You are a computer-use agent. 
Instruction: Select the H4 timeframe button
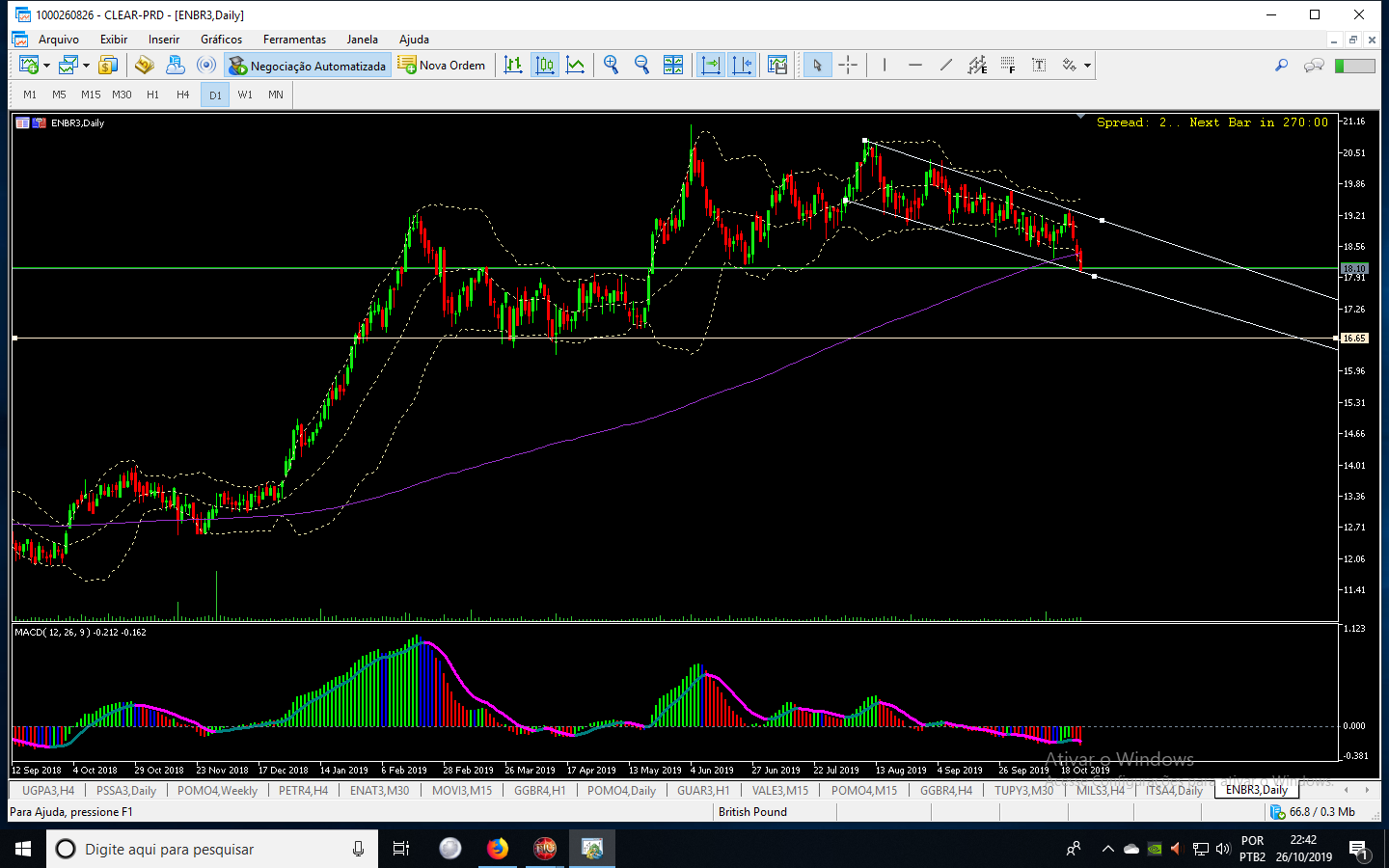coord(183,95)
